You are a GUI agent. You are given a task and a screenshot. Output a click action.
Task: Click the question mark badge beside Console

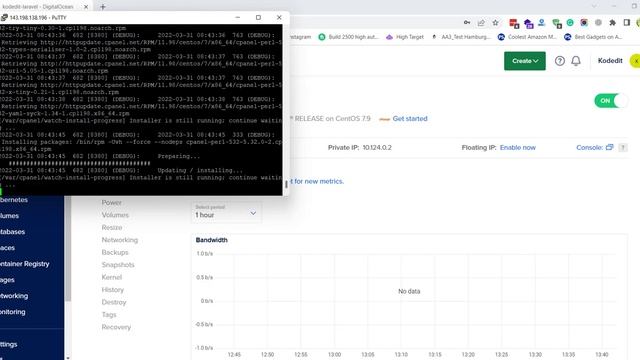pos(623,148)
